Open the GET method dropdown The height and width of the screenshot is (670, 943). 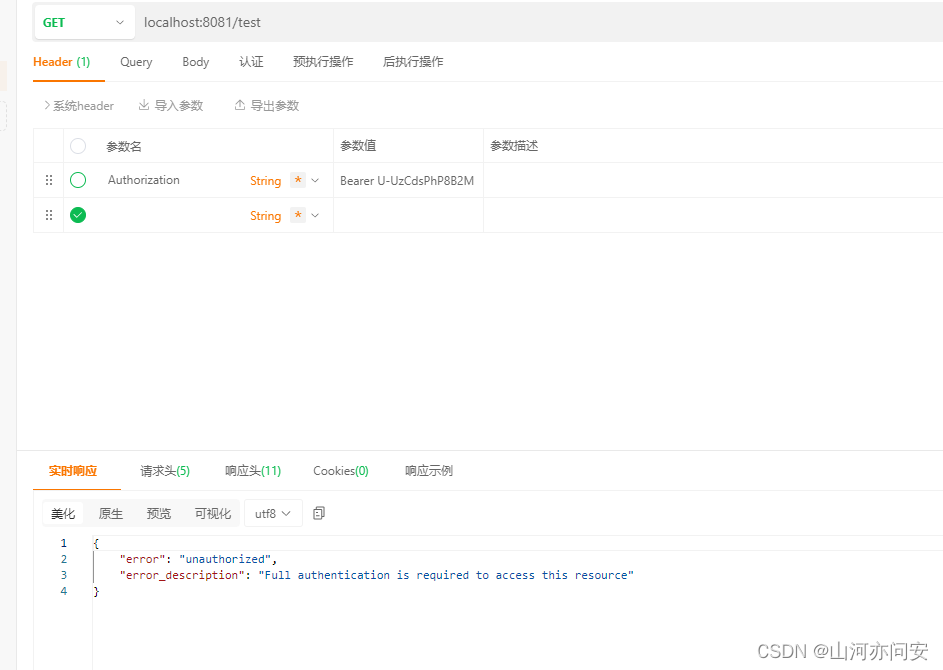click(x=84, y=21)
